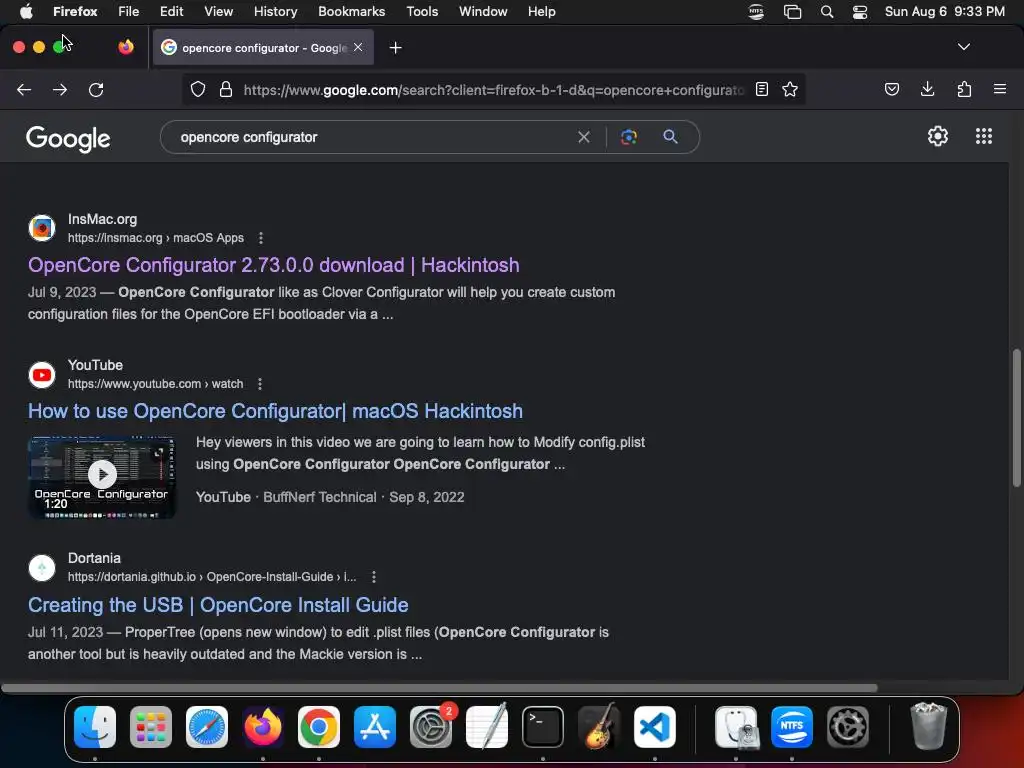The width and height of the screenshot is (1024, 768).
Task: Open Firefox downloads panel
Action: click(927, 89)
